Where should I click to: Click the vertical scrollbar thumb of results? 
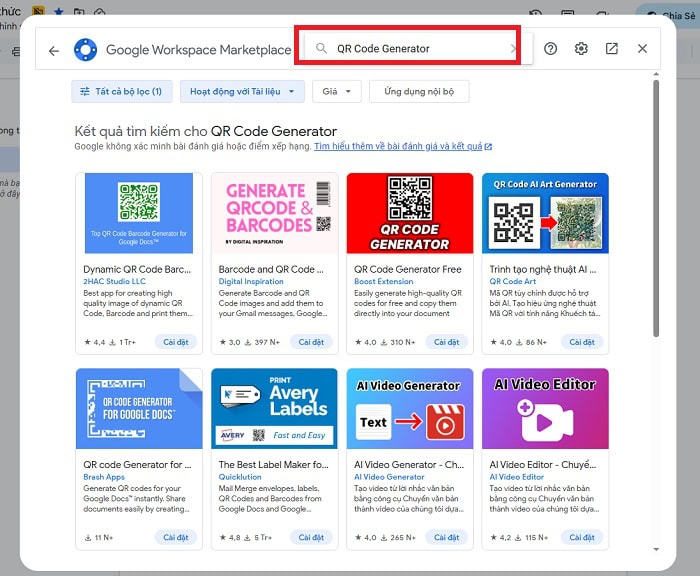pos(656,209)
